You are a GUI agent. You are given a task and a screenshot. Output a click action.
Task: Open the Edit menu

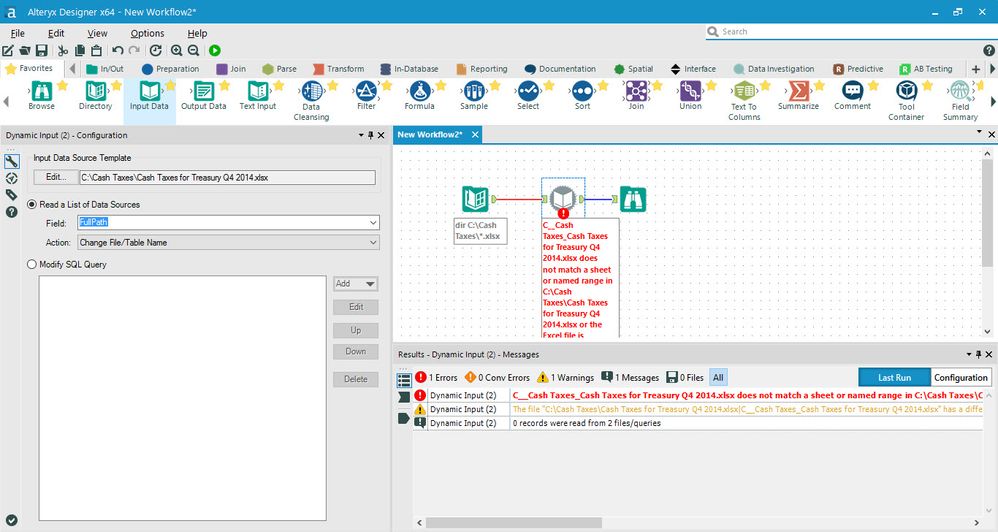56,33
